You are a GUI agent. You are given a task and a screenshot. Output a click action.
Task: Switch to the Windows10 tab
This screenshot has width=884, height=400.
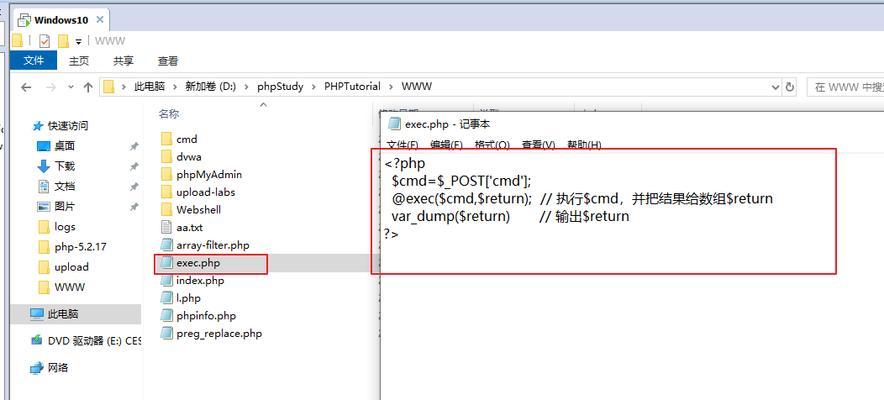point(61,20)
